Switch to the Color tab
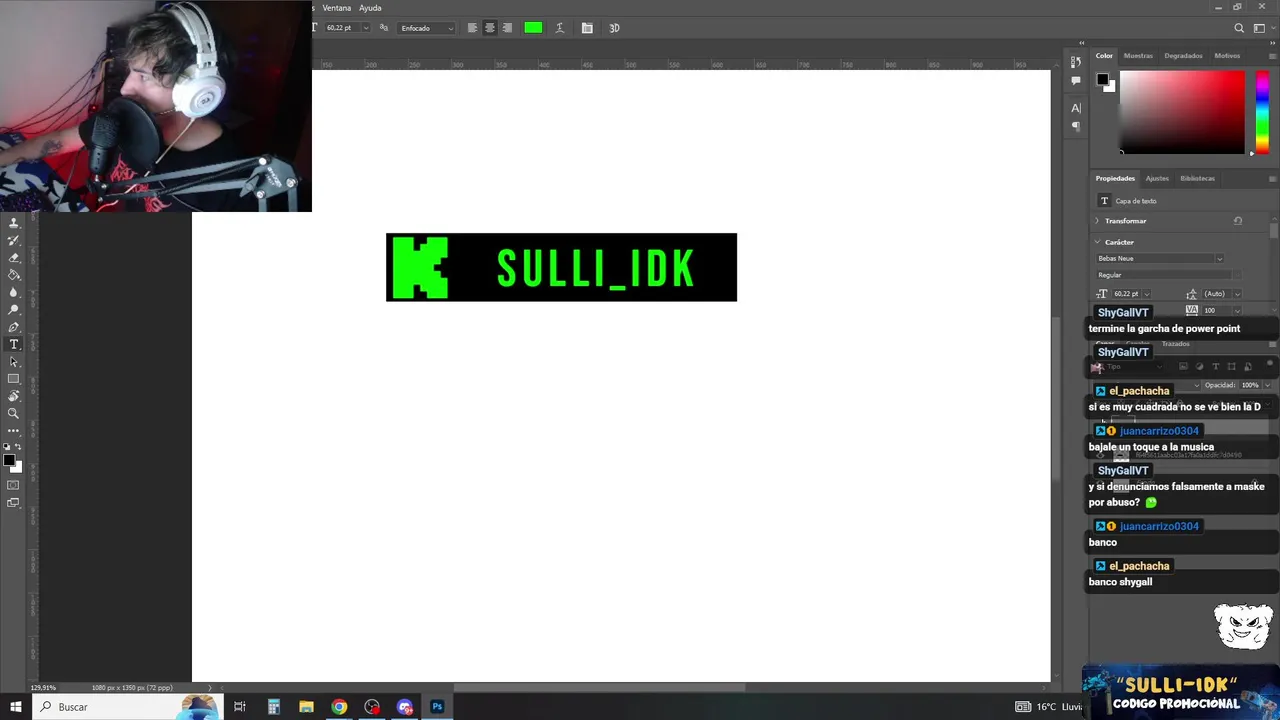The width and height of the screenshot is (1280, 720). point(1104,56)
